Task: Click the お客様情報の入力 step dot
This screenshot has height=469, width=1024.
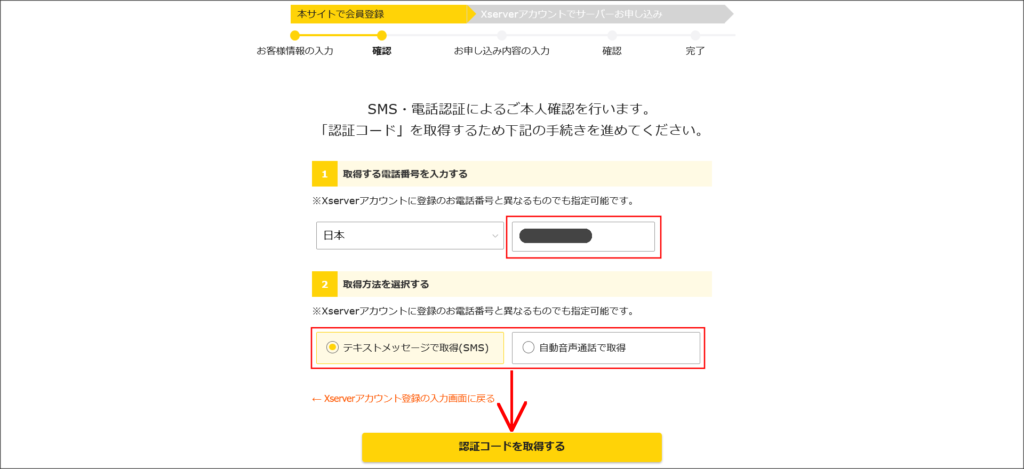Action: tap(295, 35)
